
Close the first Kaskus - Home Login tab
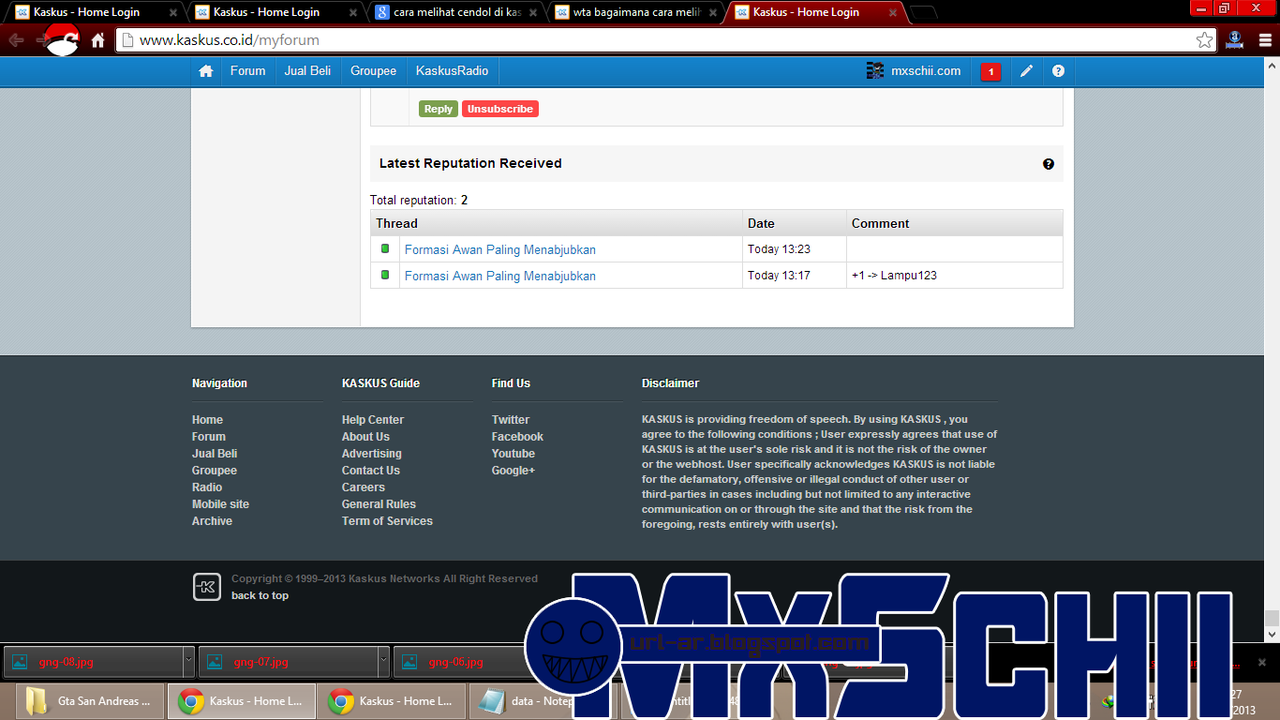pos(174,13)
